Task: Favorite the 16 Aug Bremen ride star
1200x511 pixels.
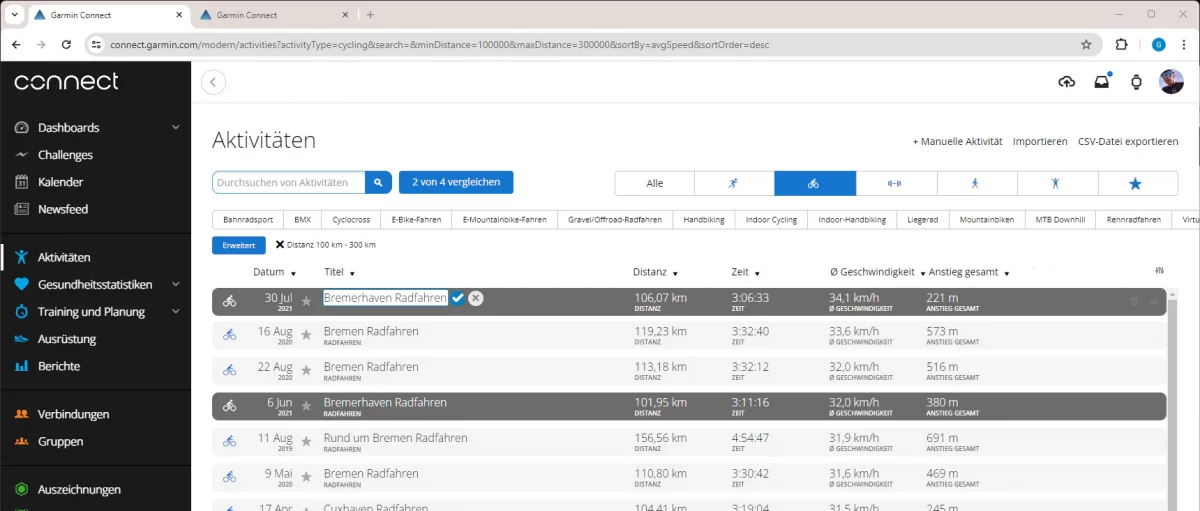Action: point(306,335)
